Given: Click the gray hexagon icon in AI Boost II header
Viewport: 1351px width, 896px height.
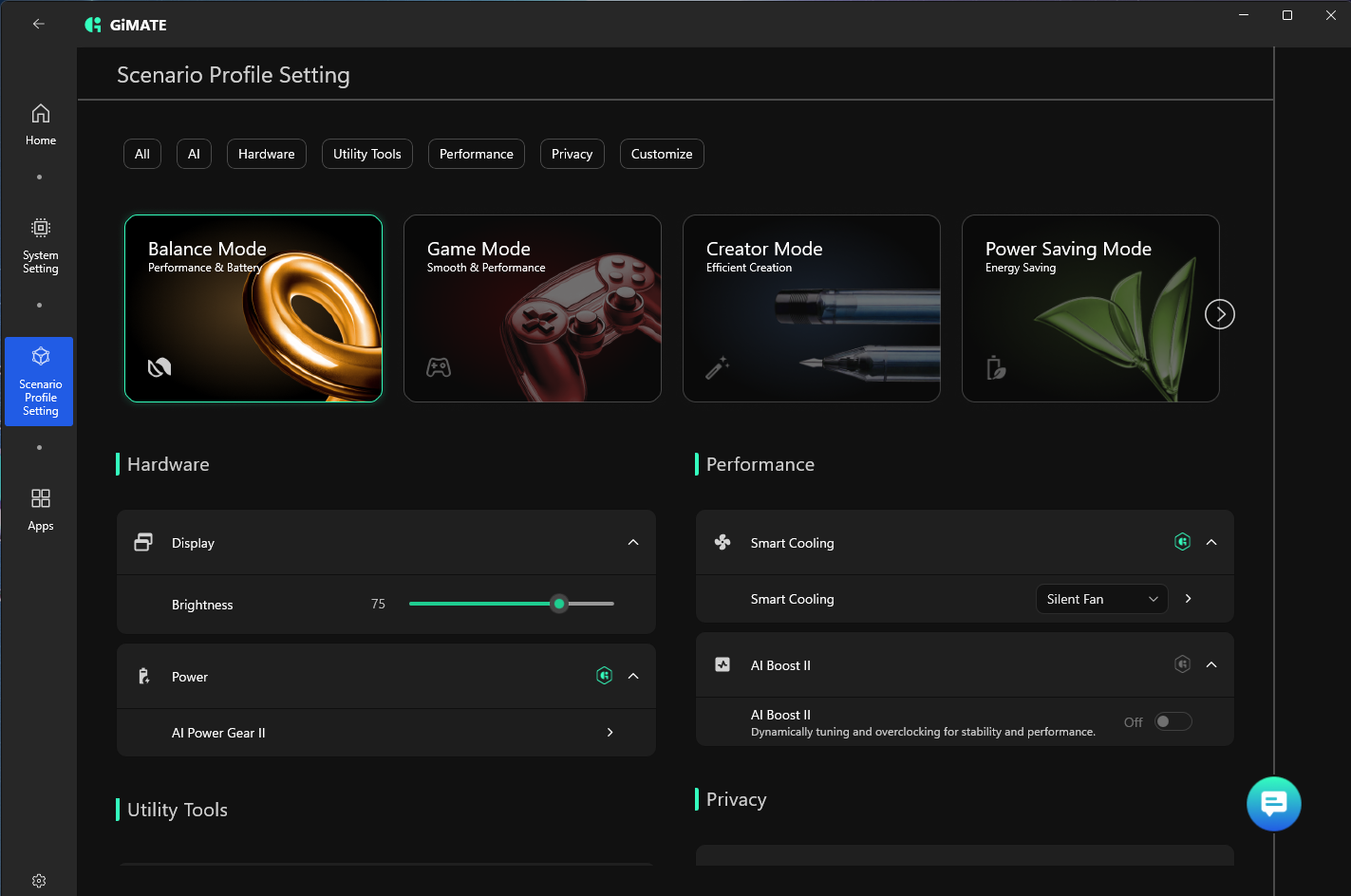Looking at the screenshot, I should 1182,664.
